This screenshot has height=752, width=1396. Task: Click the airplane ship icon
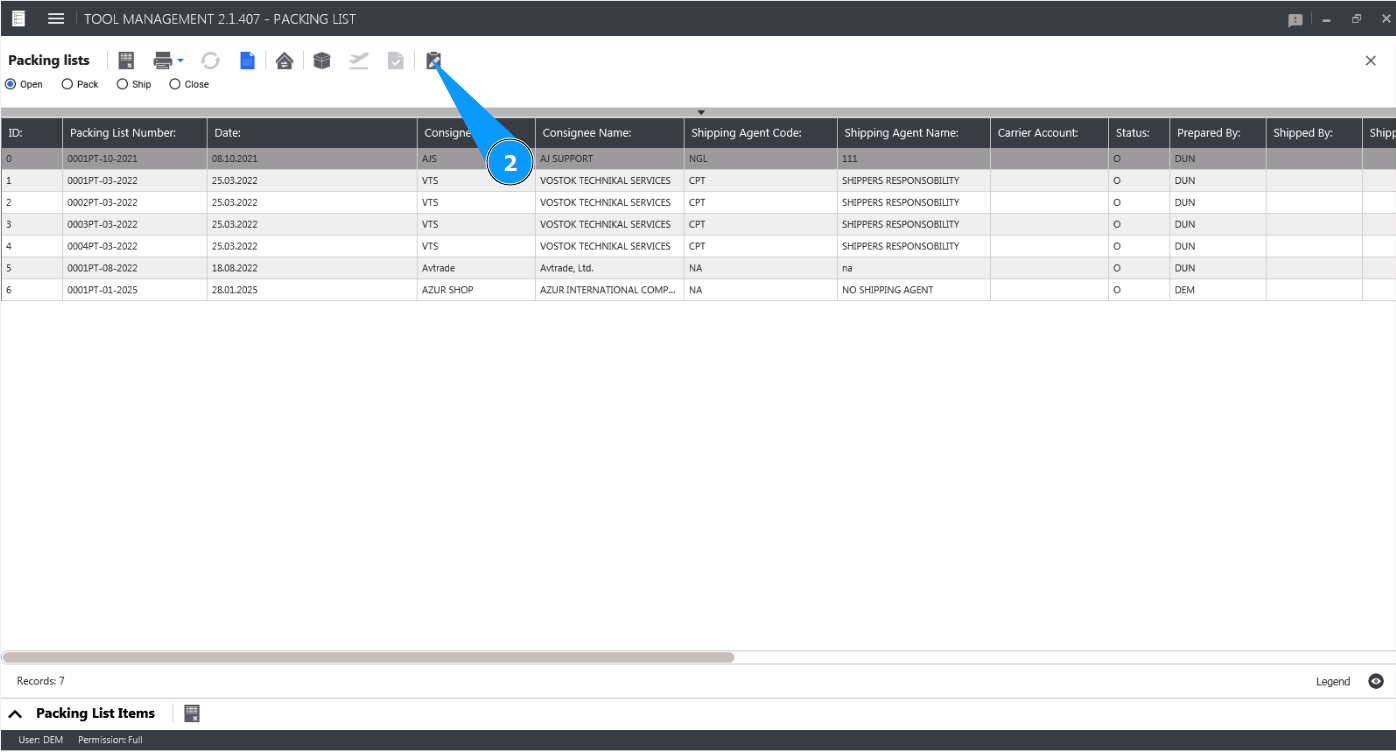(x=358, y=61)
